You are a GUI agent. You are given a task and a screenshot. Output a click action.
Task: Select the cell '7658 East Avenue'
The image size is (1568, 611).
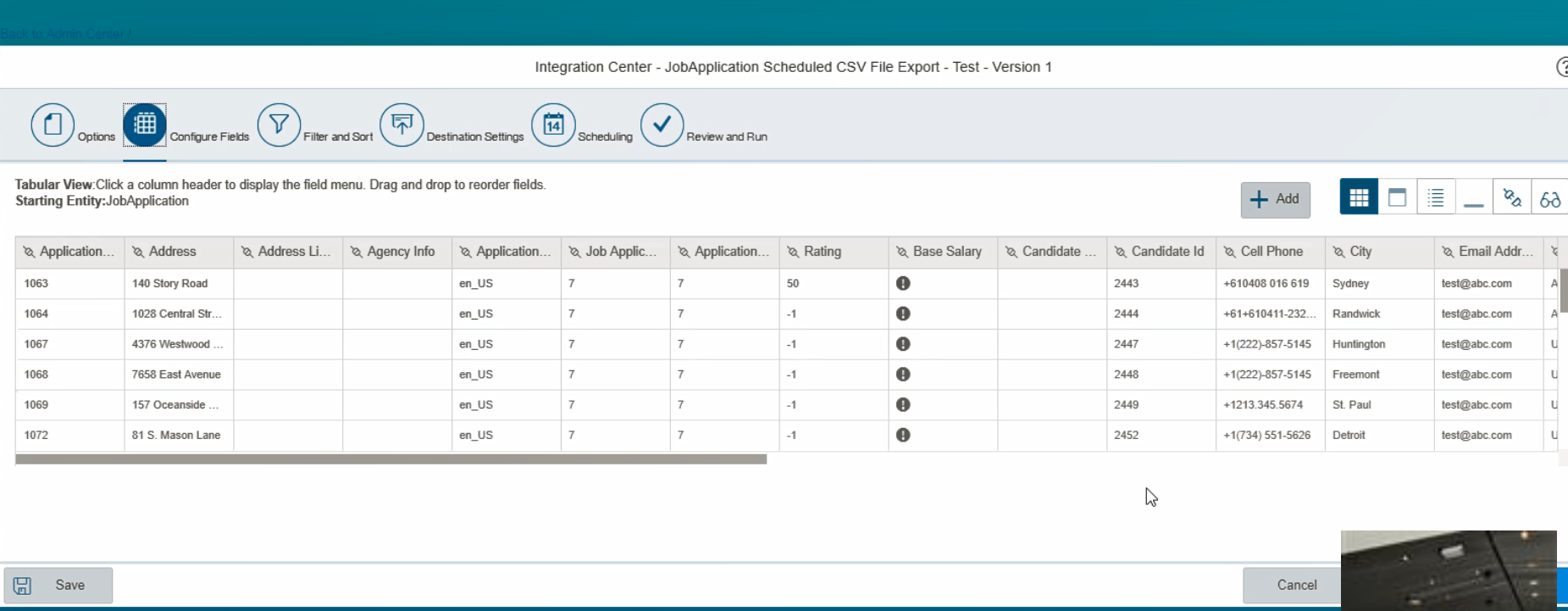180,375
